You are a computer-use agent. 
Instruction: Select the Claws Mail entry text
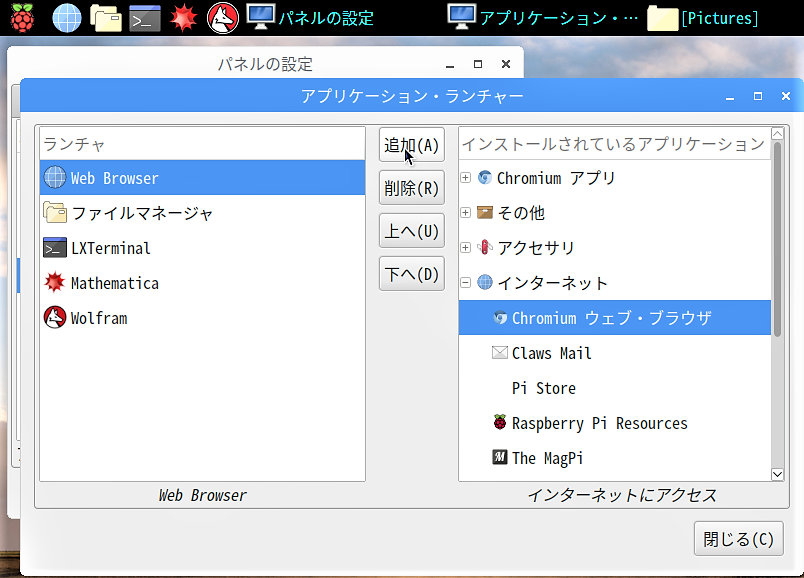click(552, 353)
